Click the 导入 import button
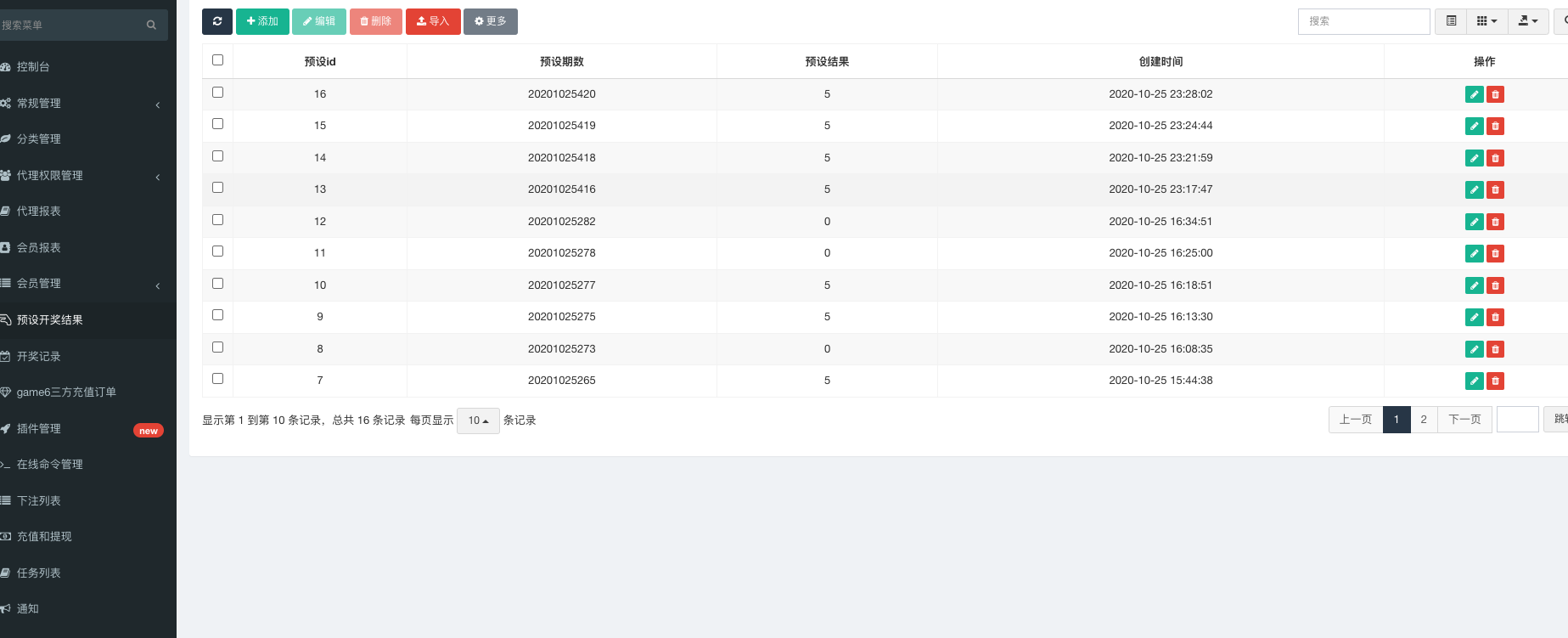The height and width of the screenshot is (638, 1568). tap(433, 21)
